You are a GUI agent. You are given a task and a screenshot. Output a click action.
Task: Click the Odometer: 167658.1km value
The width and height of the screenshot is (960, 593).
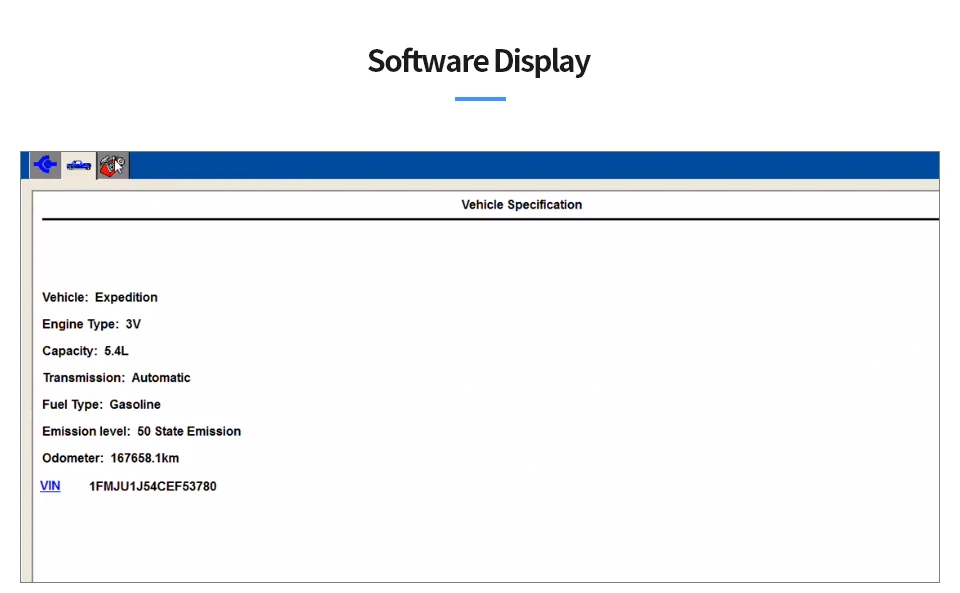pyautogui.click(x=144, y=458)
